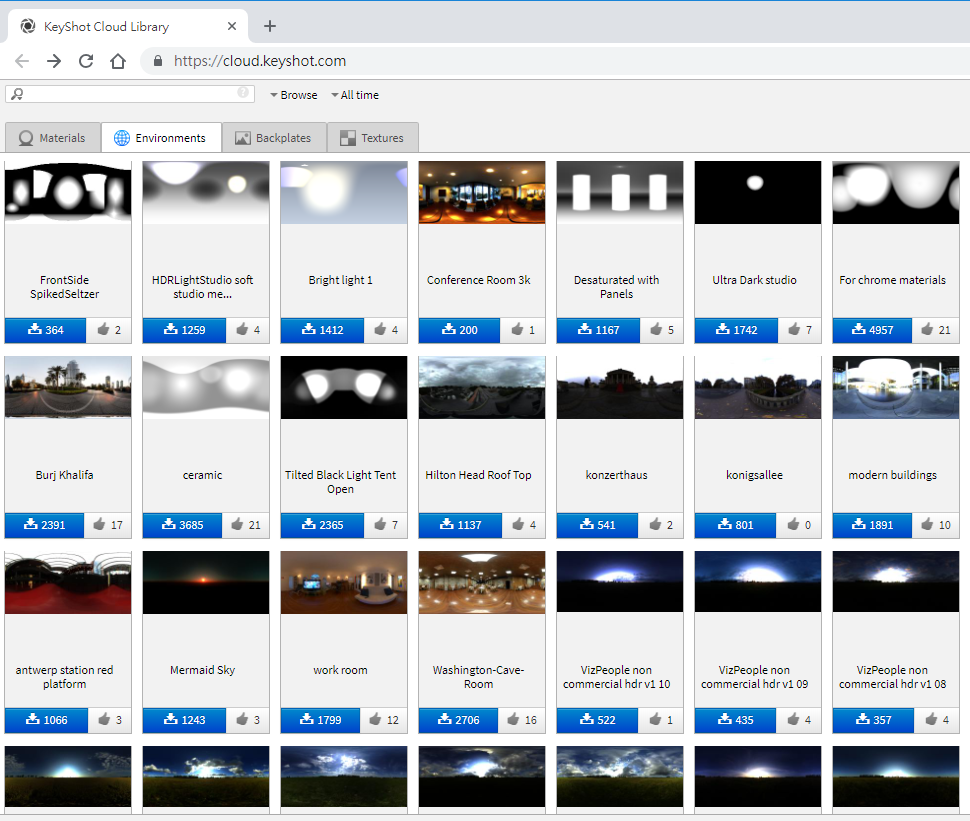Like the Bright light 1 environment
Screen dimensions: 970x821
pos(386,330)
